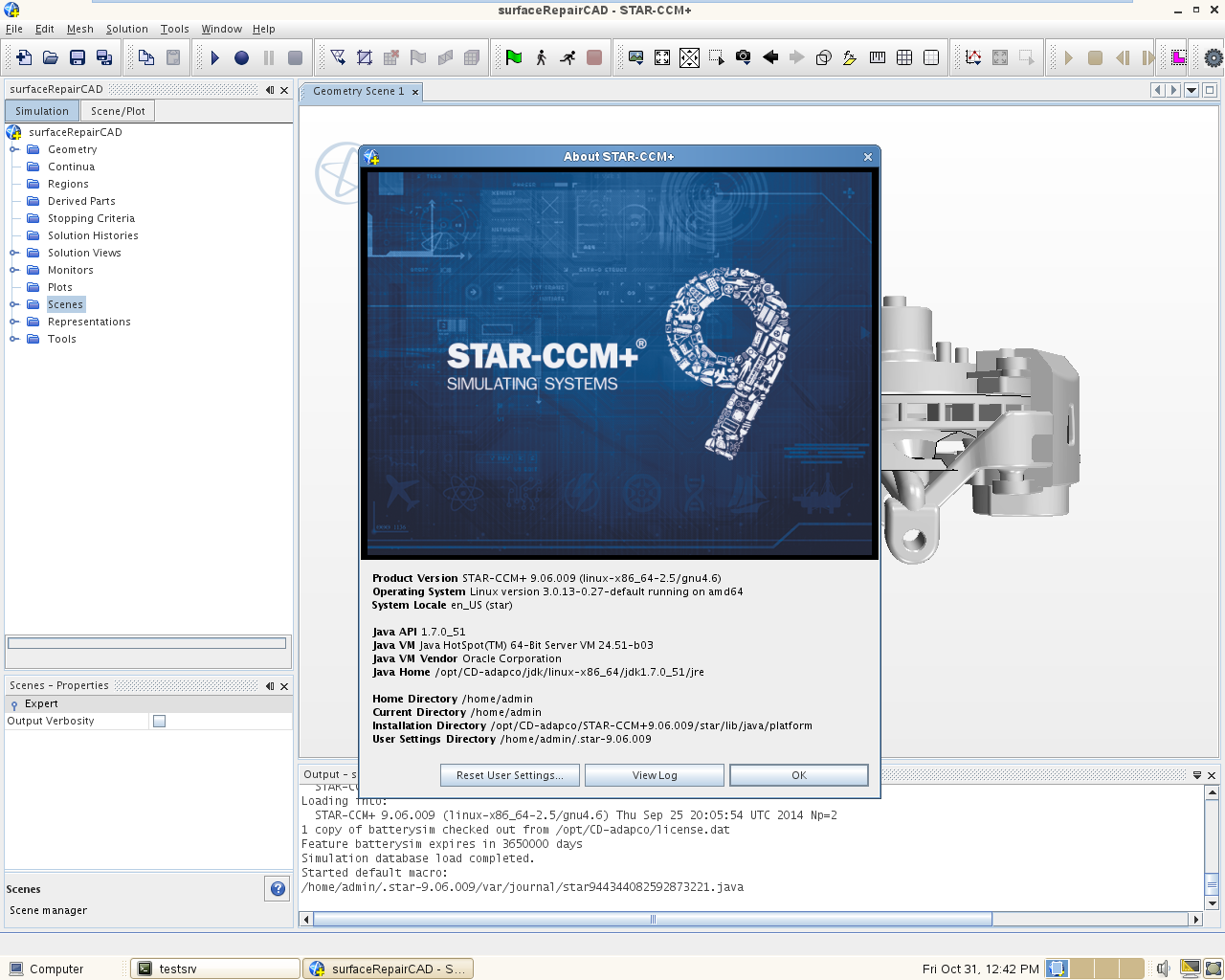Open the Help menu
This screenshot has height=980, width=1225.
point(264,29)
